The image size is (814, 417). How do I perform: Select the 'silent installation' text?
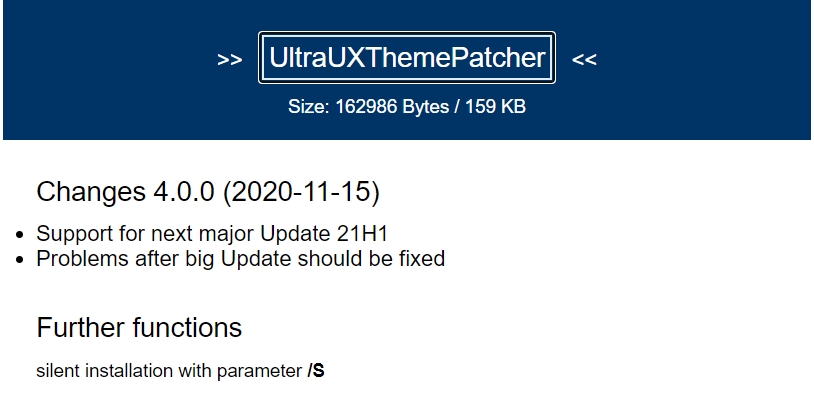click(104, 371)
